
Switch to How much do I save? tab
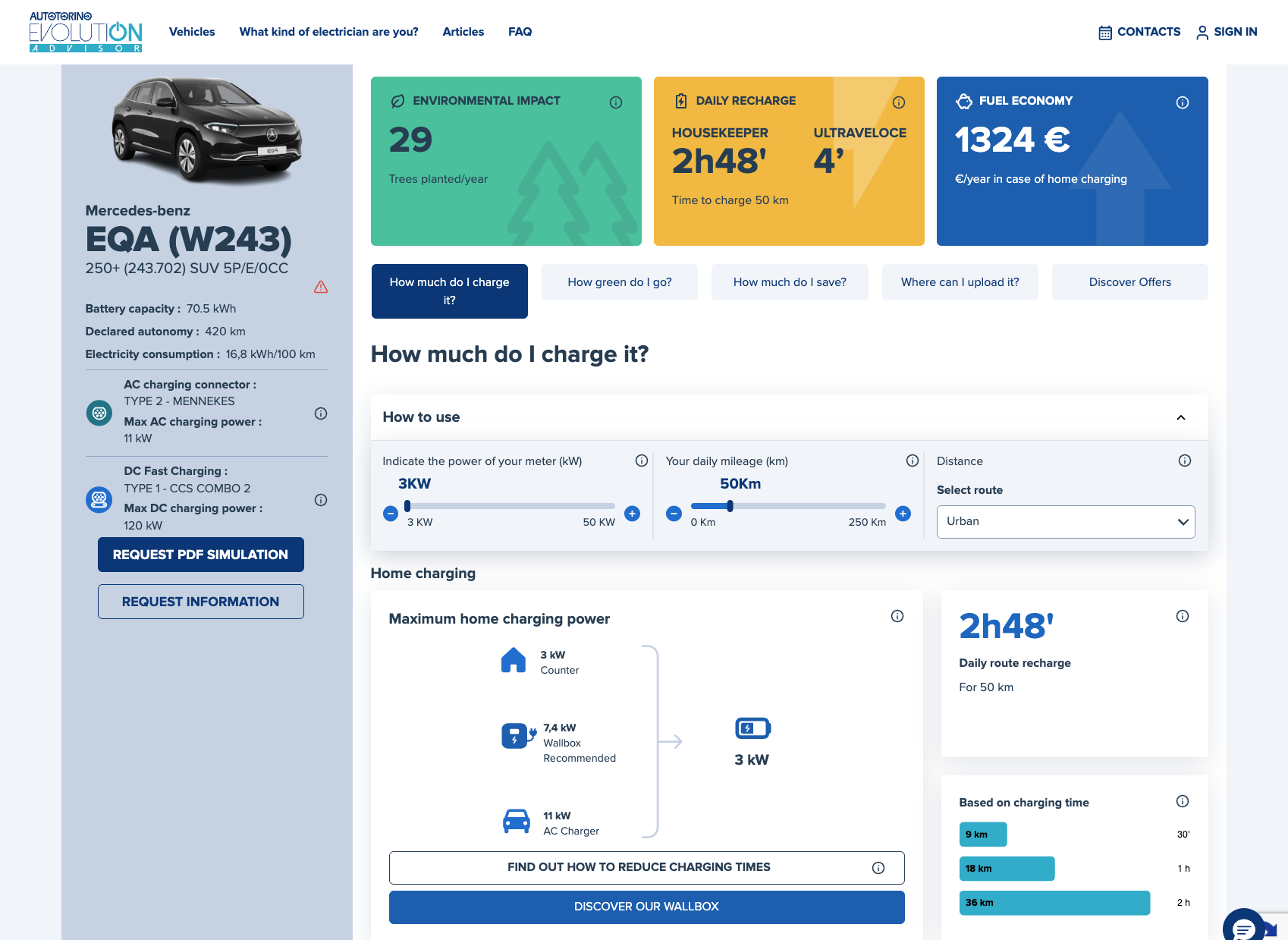790,282
